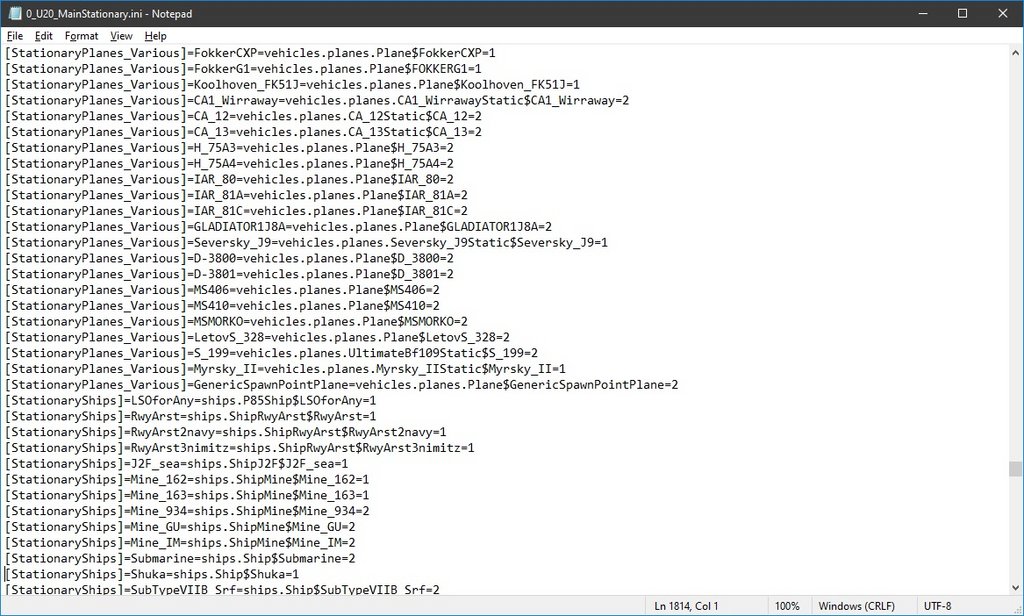
Task: Click the RwyArst=ships line
Action: point(191,416)
